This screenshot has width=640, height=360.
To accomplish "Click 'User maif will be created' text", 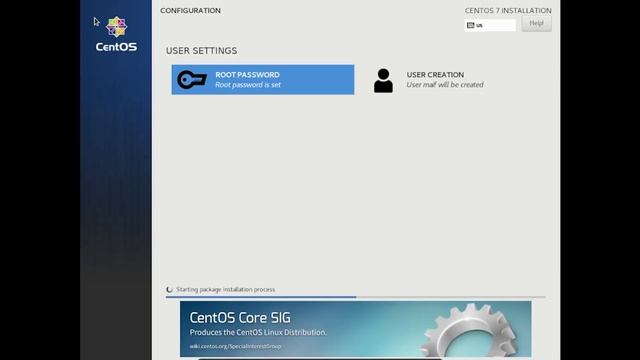I will (445, 85).
